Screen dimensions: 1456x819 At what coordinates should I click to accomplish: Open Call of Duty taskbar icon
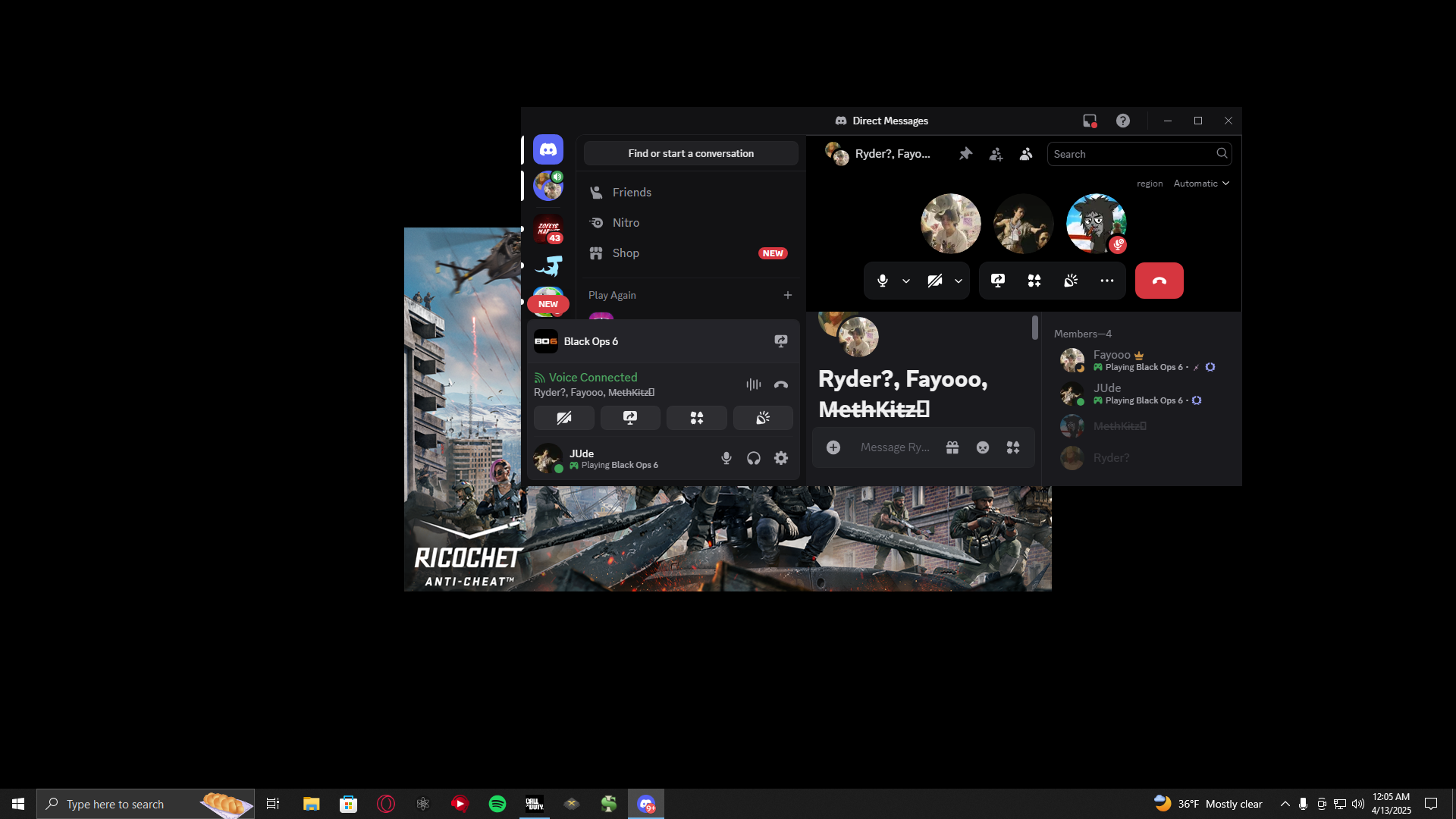pos(535,804)
